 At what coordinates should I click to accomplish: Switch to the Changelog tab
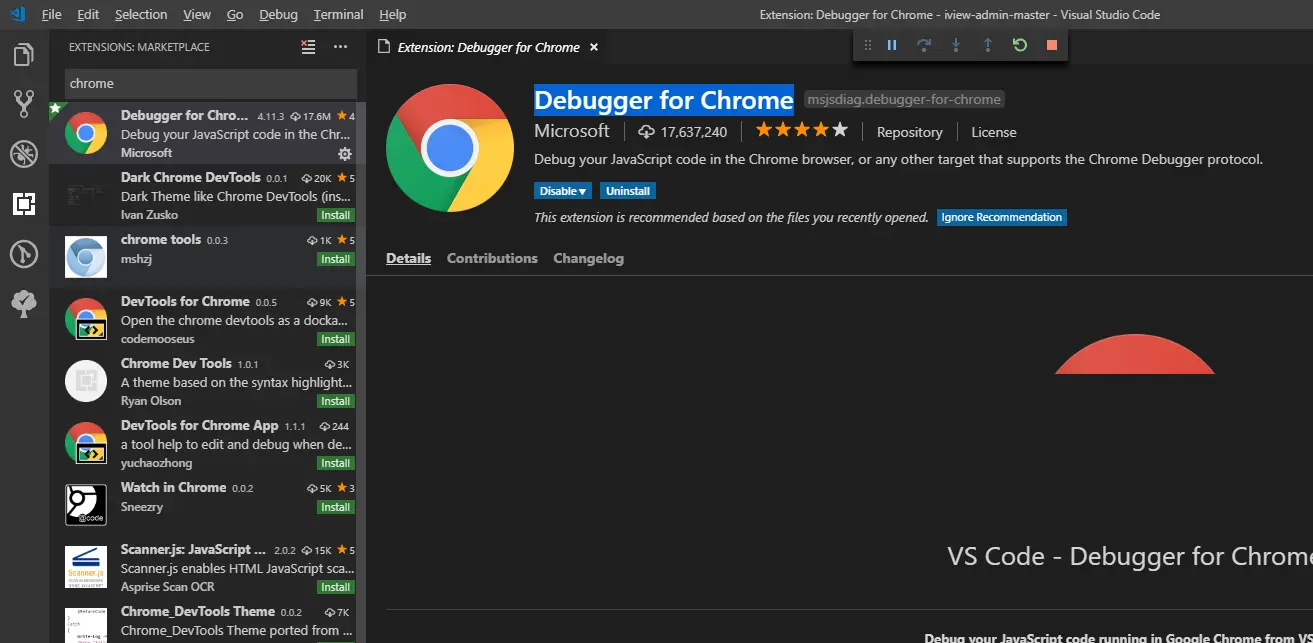click(x=588, y=258)
